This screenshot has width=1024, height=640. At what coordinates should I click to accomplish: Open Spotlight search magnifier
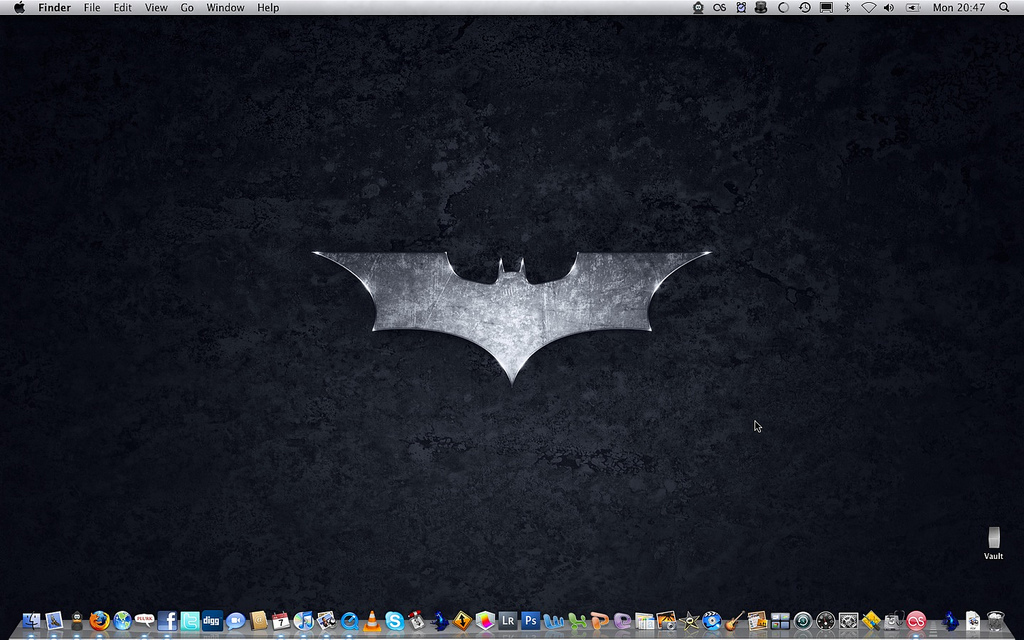point(1004,8)
